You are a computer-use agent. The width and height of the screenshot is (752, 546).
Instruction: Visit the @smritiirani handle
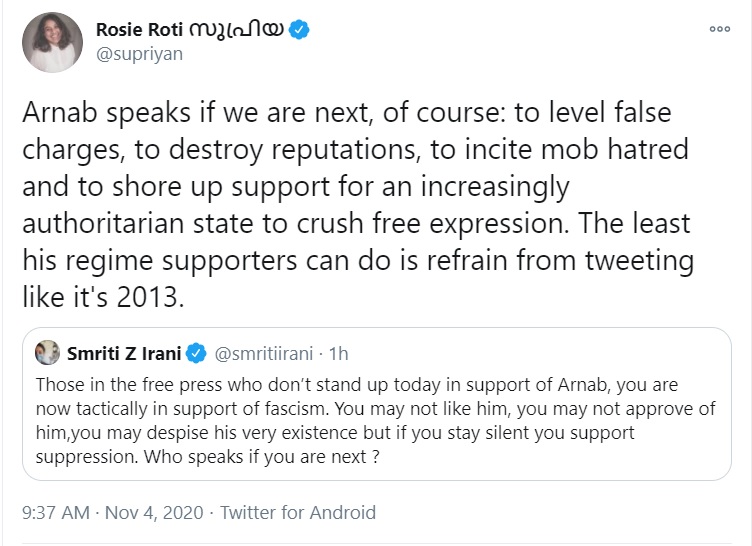(263, 354)
